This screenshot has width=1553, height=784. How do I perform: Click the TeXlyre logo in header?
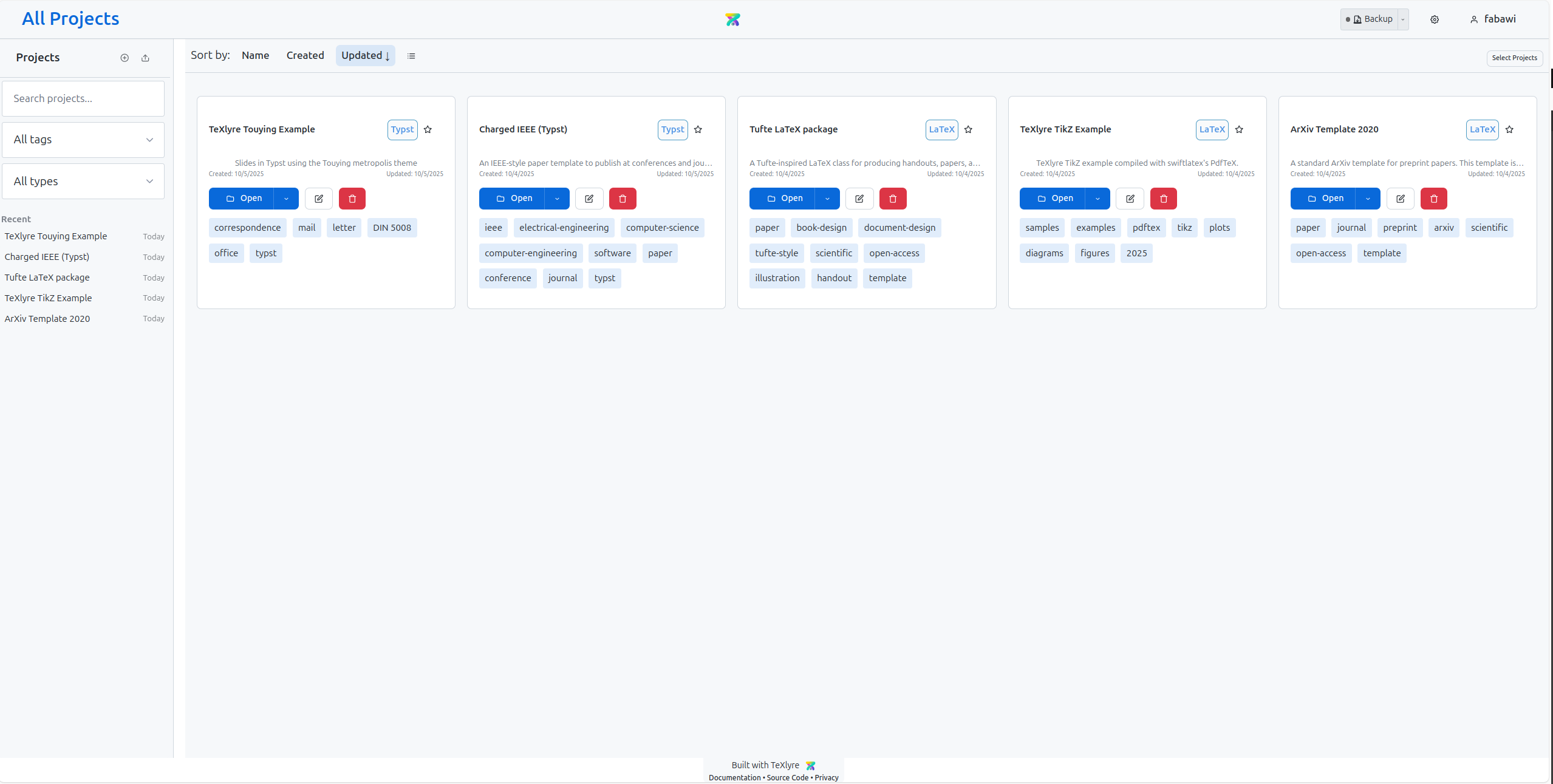(x=732, y=19)
